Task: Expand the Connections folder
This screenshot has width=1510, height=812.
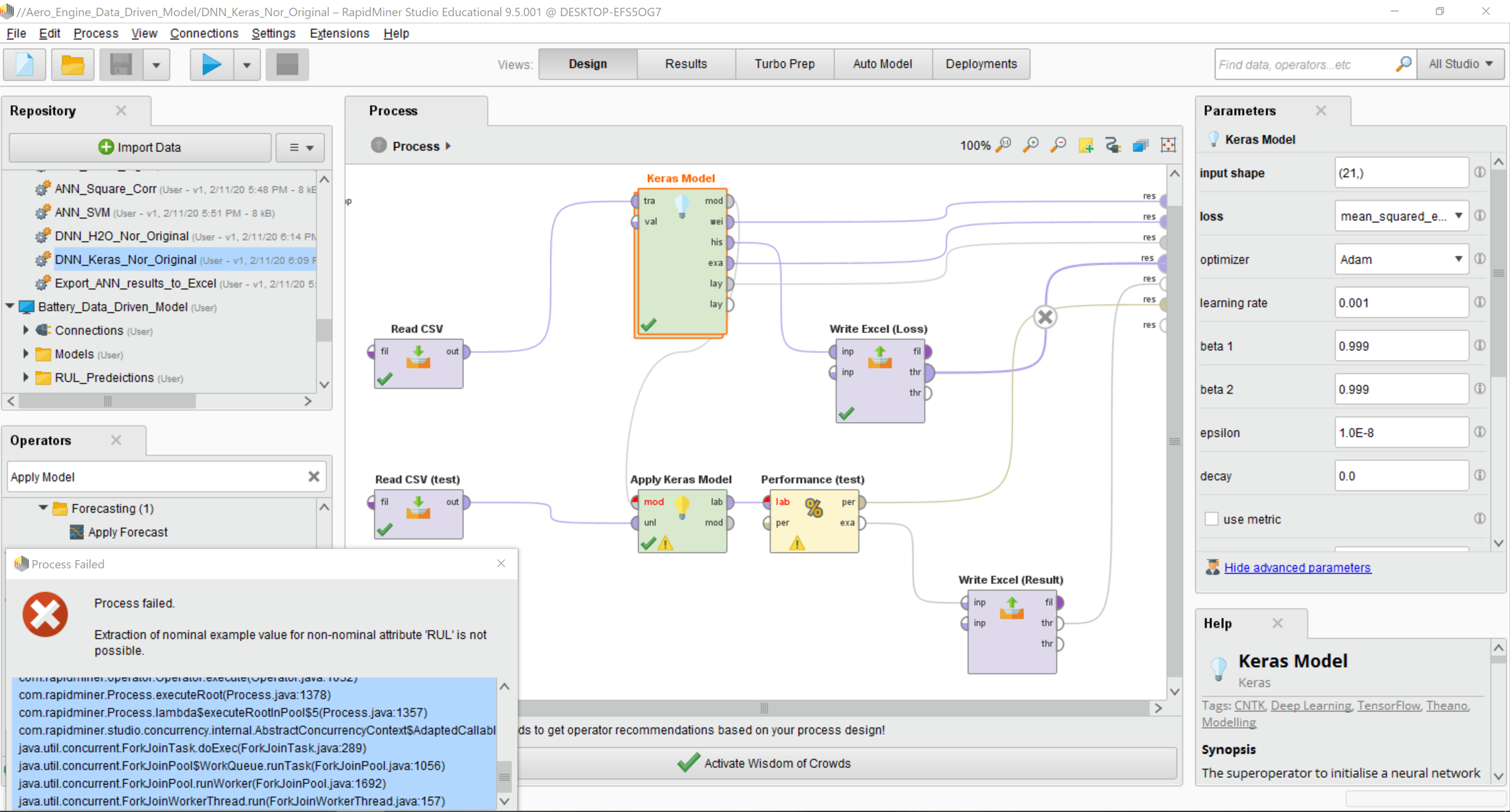Action: pos(26,331)
